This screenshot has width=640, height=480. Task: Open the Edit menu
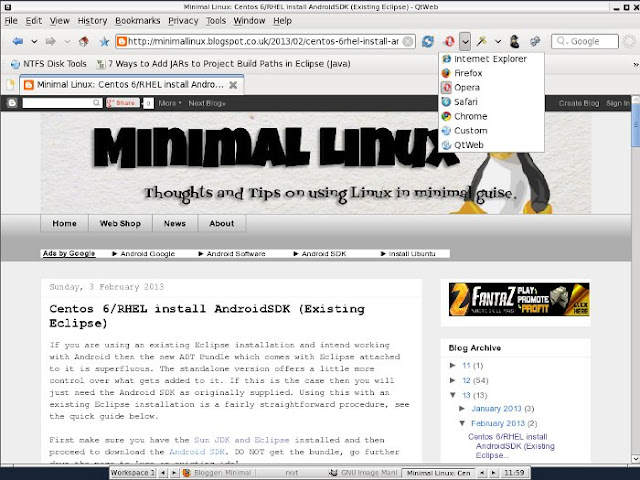(x=33, y=20)
